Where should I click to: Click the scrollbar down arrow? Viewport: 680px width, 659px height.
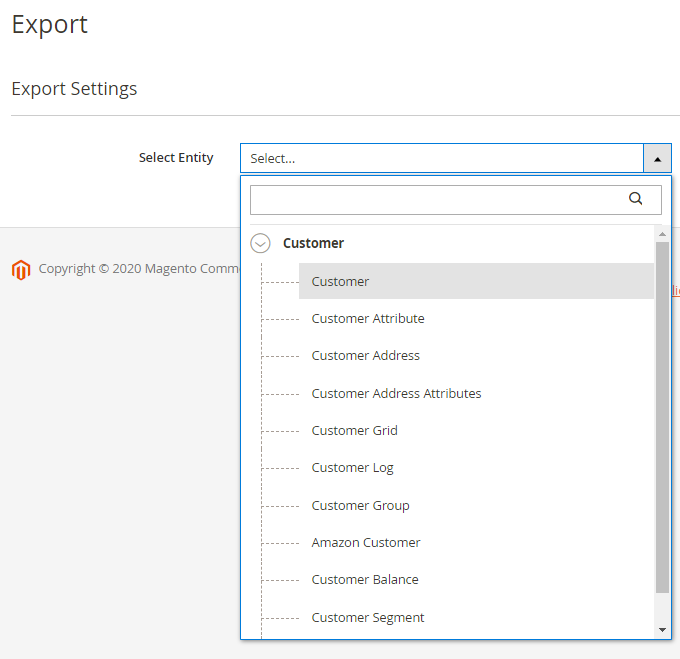pyautogui.click(x=662, y=630)
